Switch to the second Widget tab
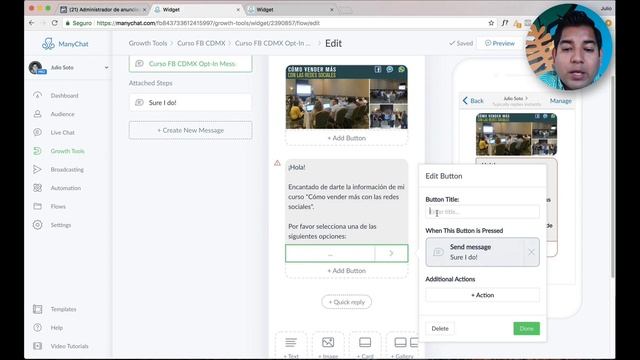The image size is (640, 360). pos(291,9)
